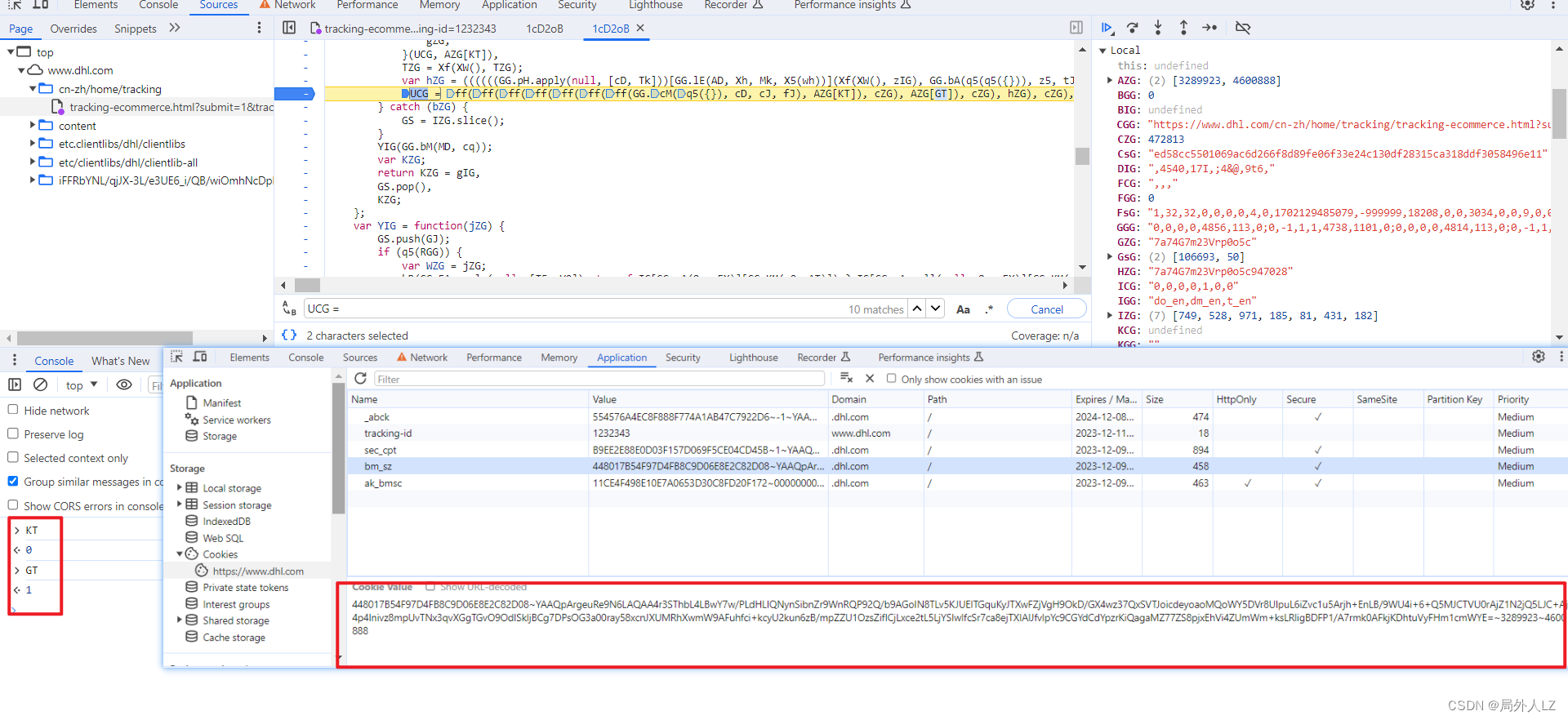Open the Lighthouse tab in lower DevTools
1568x720 pixels.
coord(754,358)
